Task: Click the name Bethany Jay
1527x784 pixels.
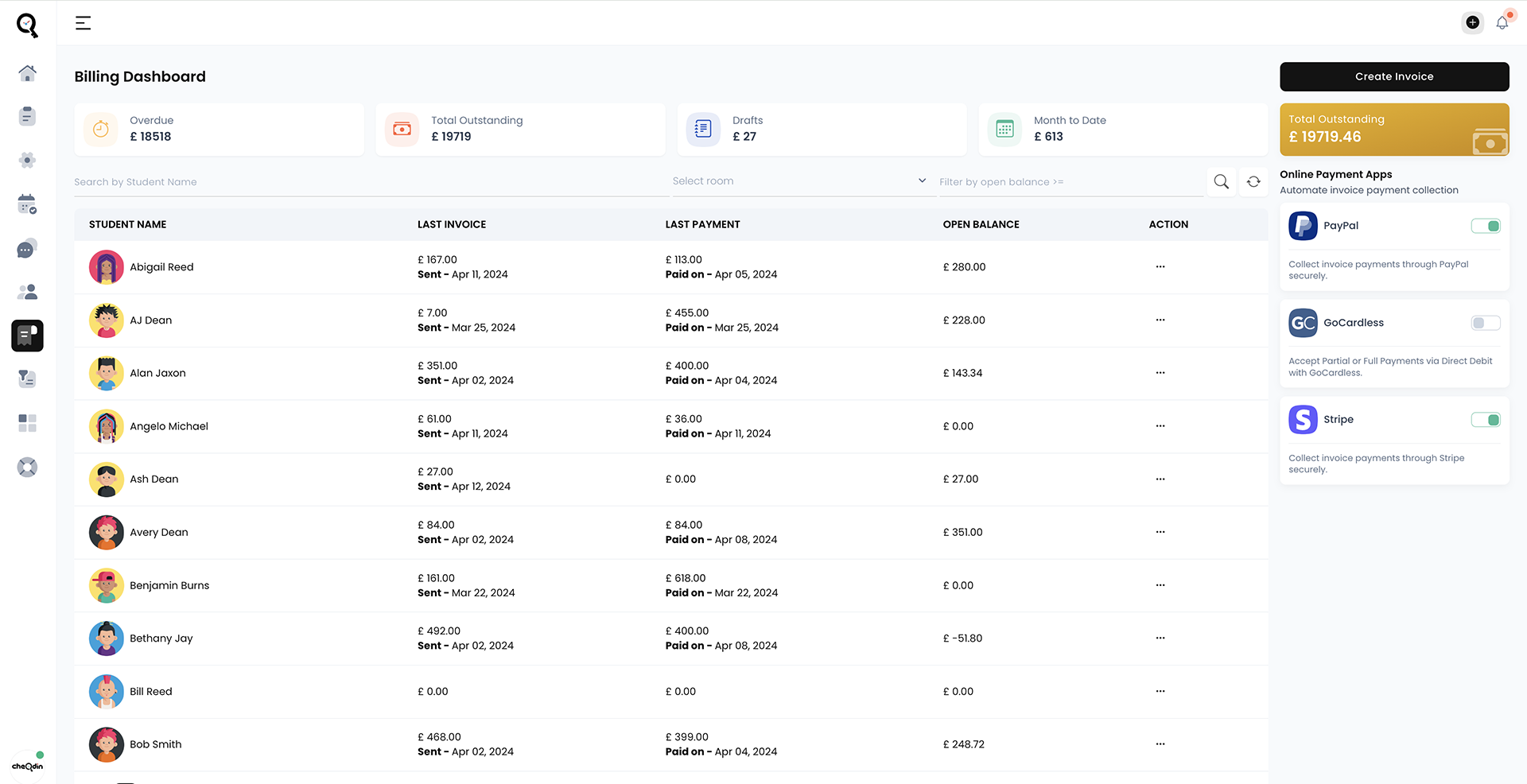Action: click(161, 638)
